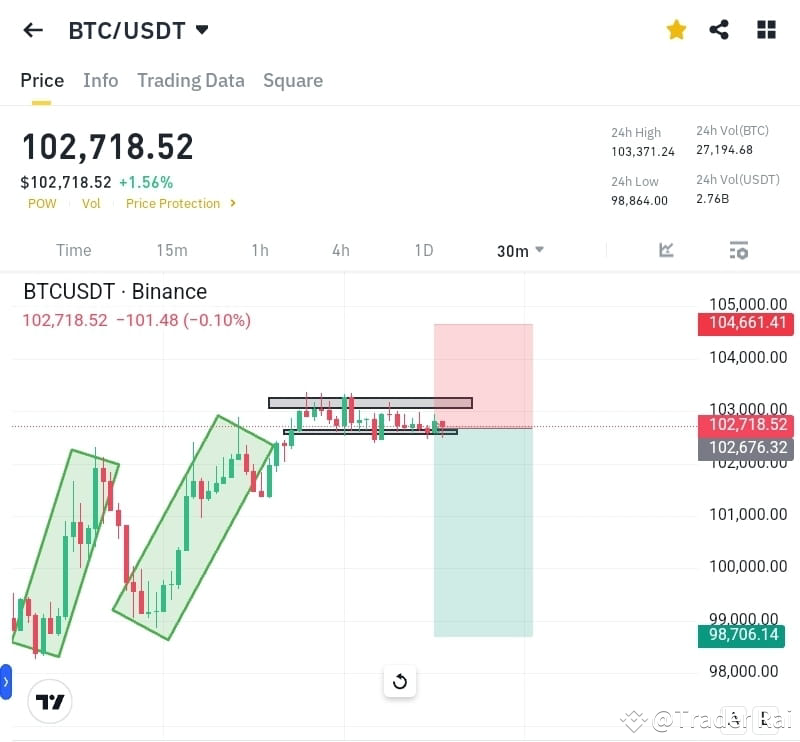Open the indicators tool on the chart toolbar

pyautogui.click(x=666, y=250)
